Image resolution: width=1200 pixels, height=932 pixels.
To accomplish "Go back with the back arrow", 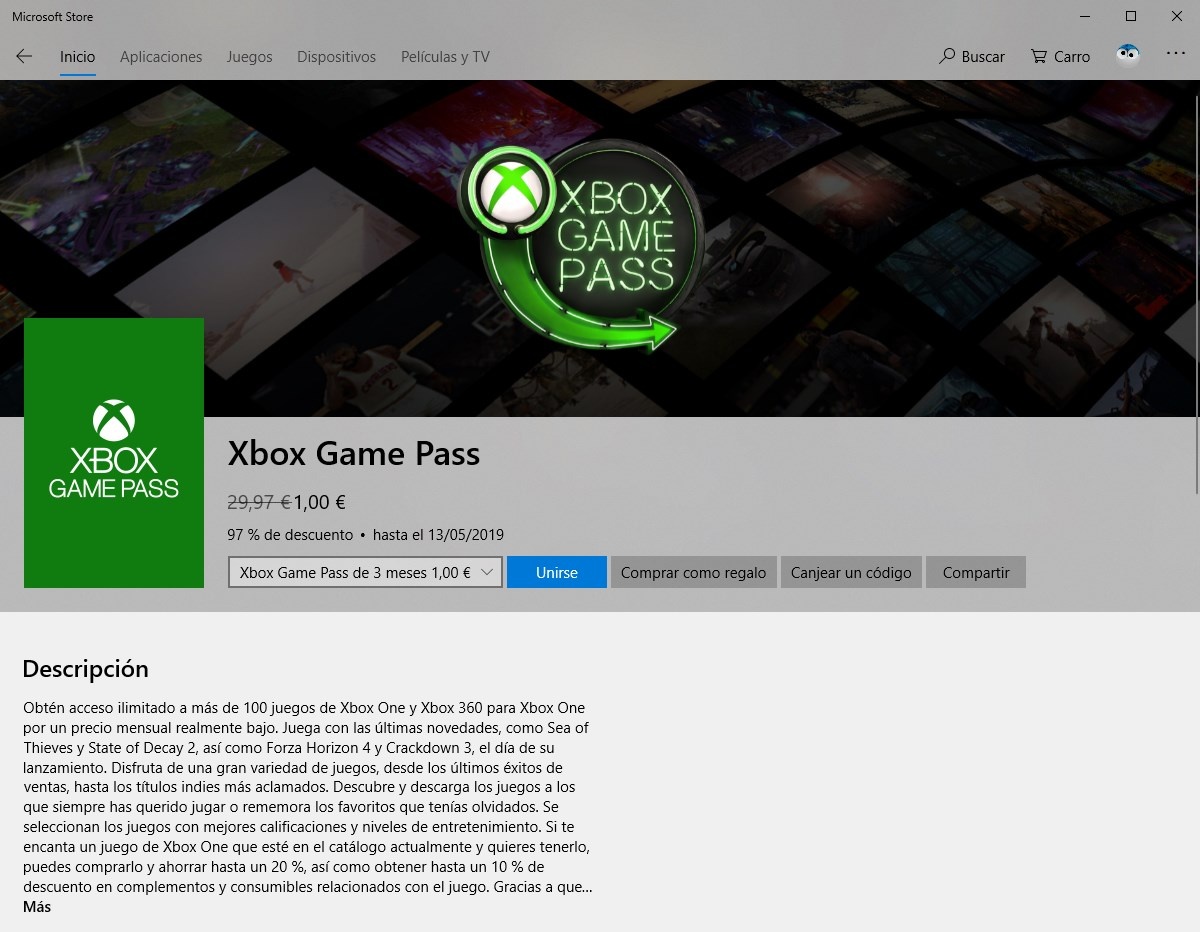I will coord(24,56).
